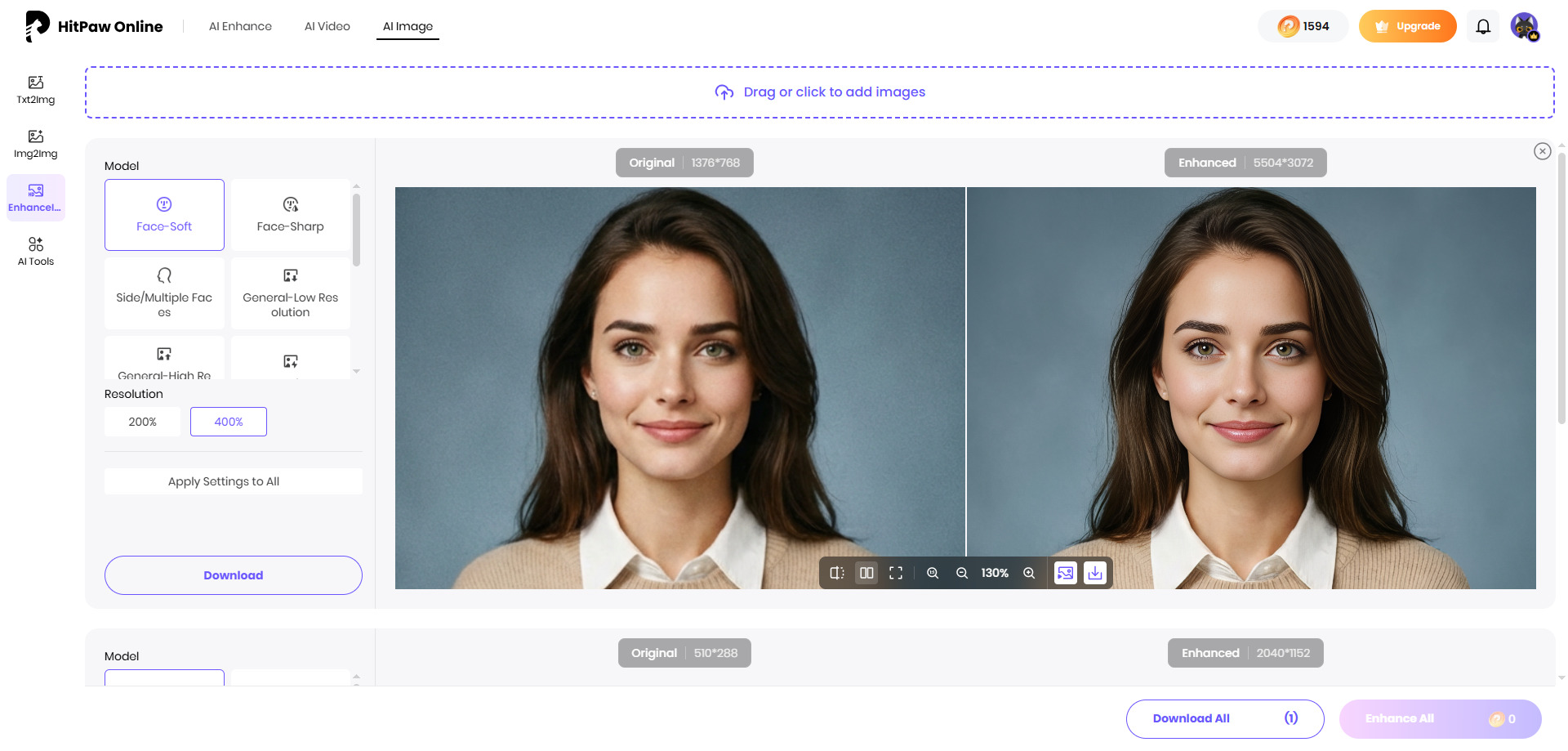The width and height of the screenshot is (1568, 751).
Task: Select the Face-Sharp model
Action: click(290, 214)
